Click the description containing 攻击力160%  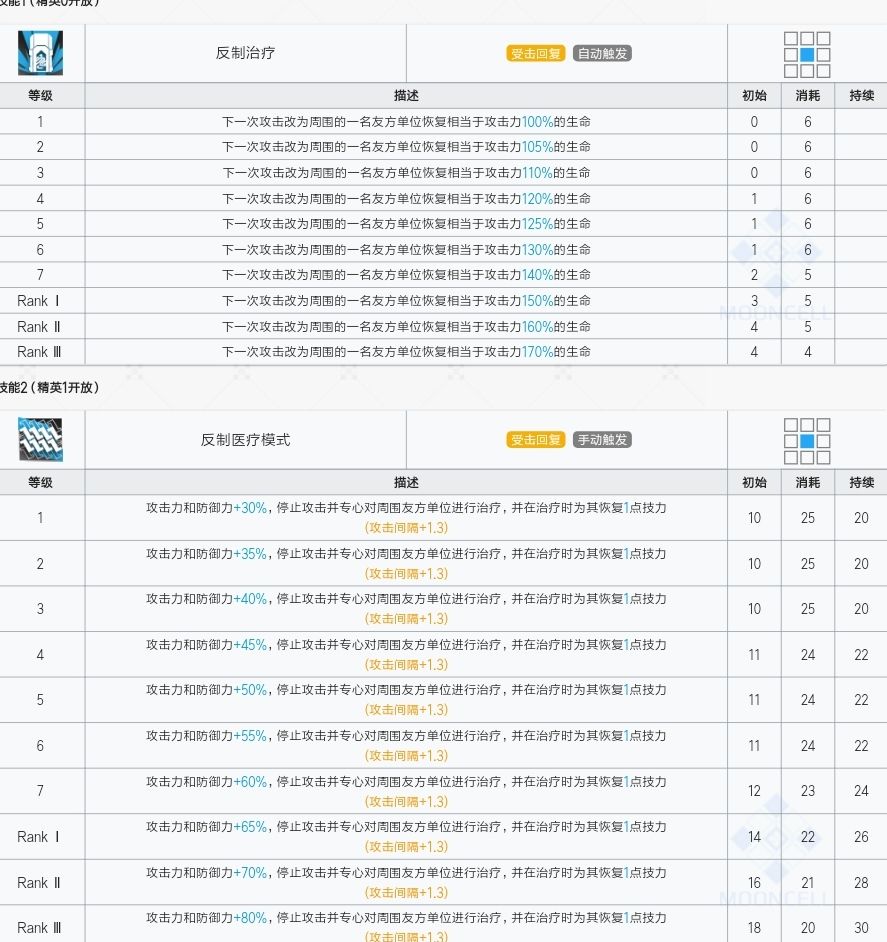tap(406, 327)
